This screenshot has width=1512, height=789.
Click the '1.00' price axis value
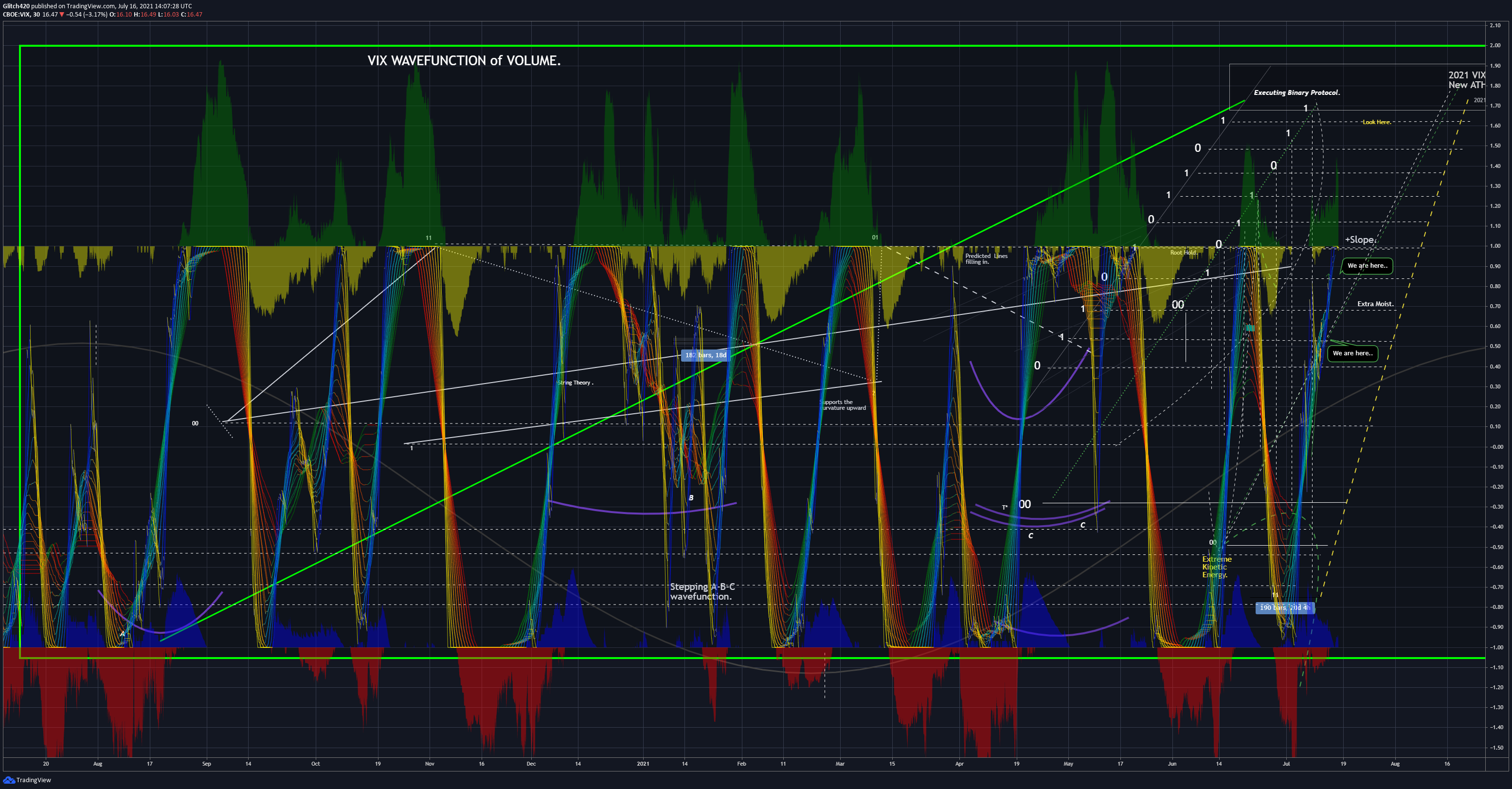pos(1495,246)
